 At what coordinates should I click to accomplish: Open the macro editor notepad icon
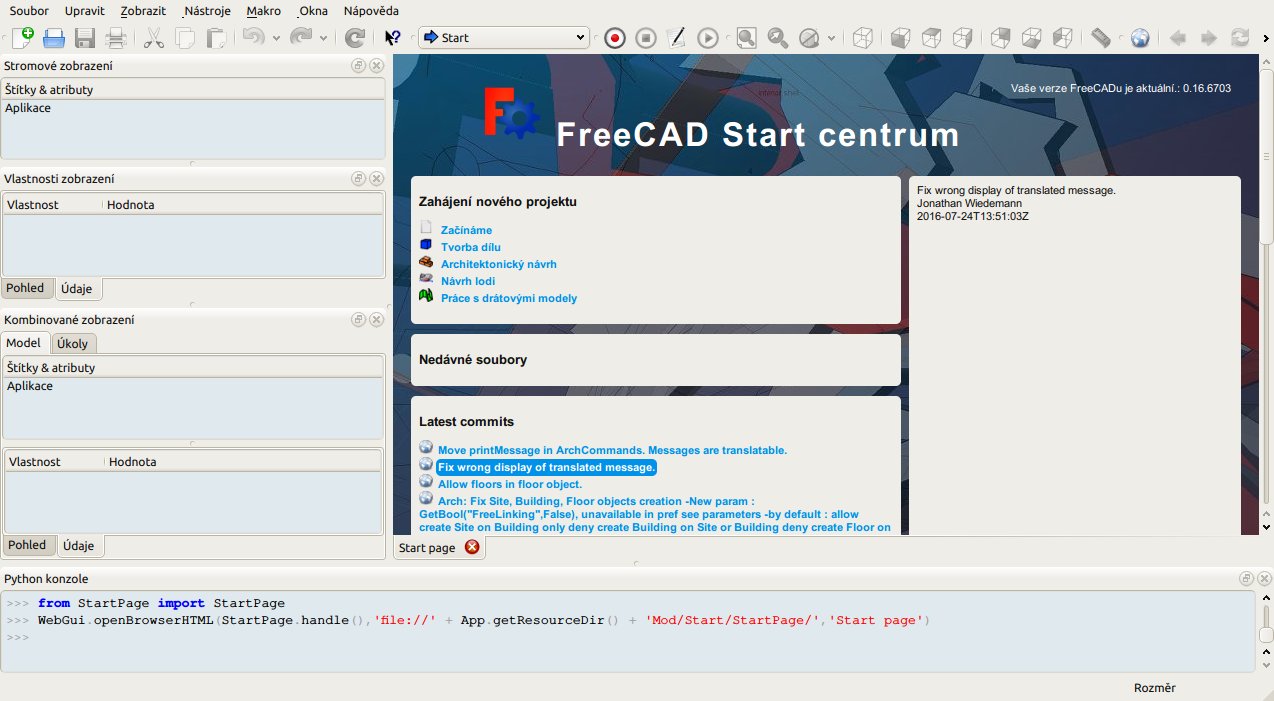[676, 38]
